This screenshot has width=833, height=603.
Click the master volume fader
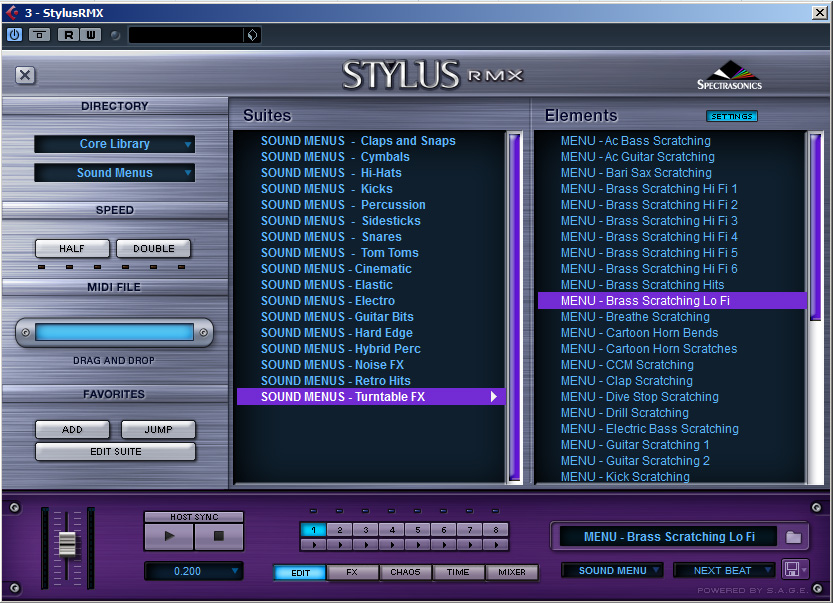coord(67,544)
